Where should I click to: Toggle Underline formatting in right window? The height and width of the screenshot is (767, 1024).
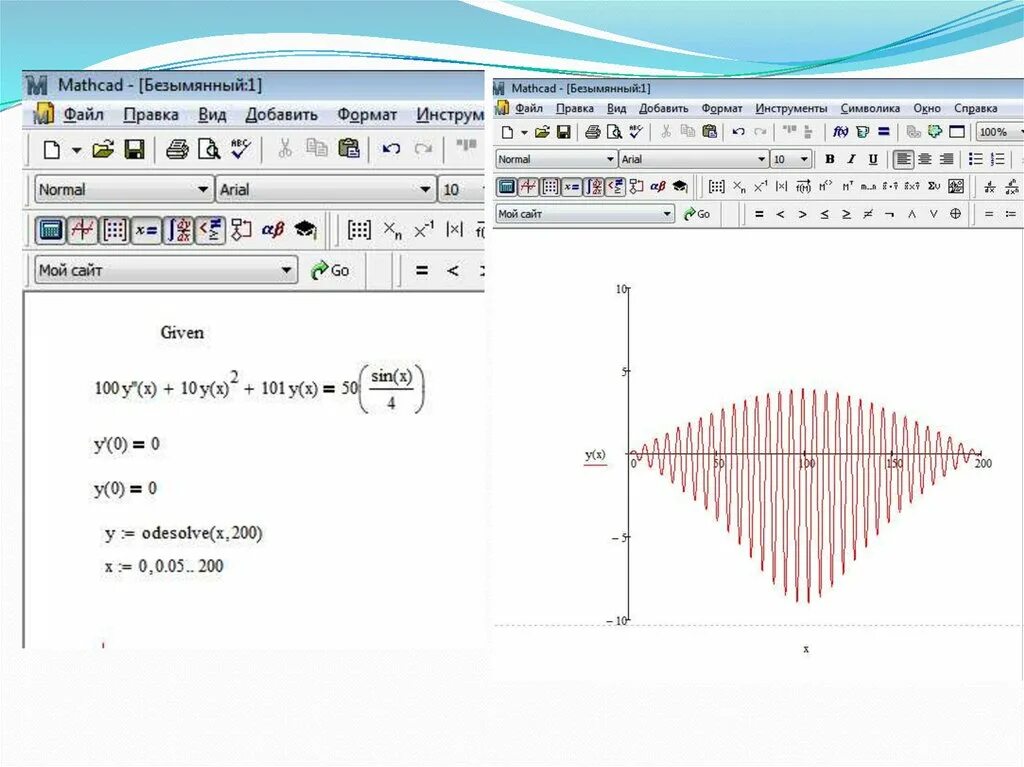(873, 159)
